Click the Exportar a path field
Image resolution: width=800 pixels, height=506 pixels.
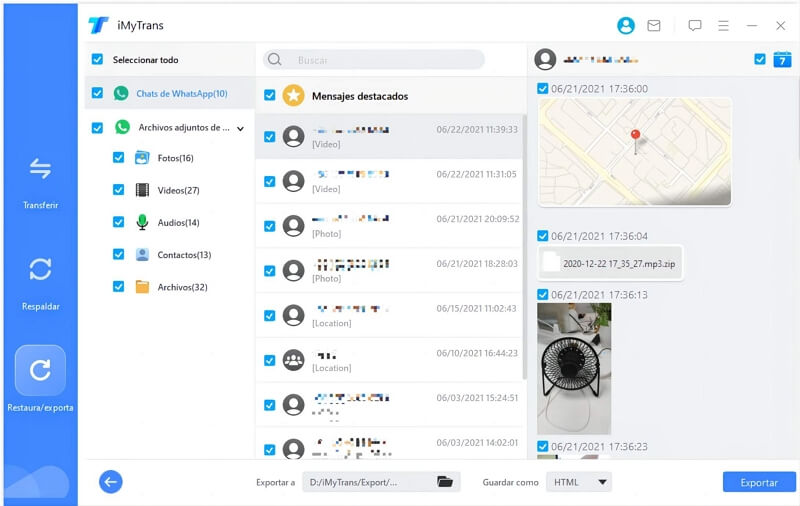coord(381,482)
